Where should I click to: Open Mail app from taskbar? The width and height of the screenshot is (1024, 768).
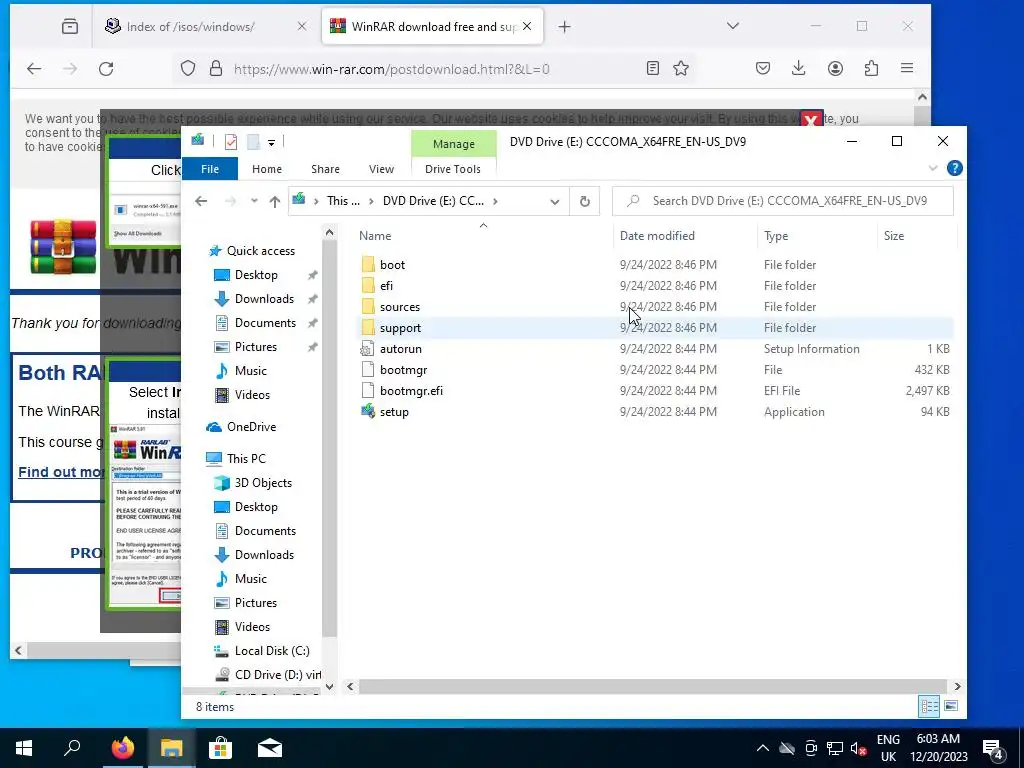(269, 748)
